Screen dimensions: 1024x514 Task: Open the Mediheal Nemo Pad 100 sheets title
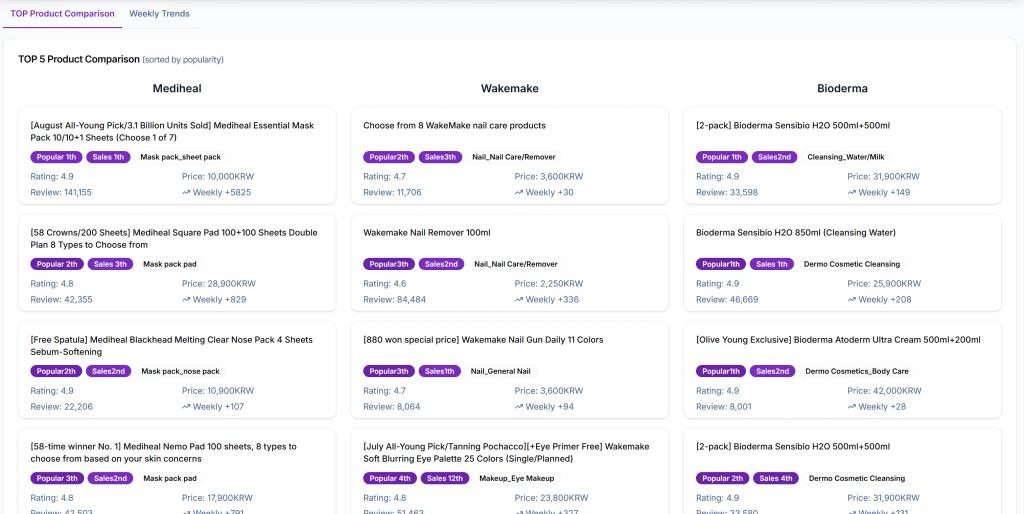(x=163, y=453)
